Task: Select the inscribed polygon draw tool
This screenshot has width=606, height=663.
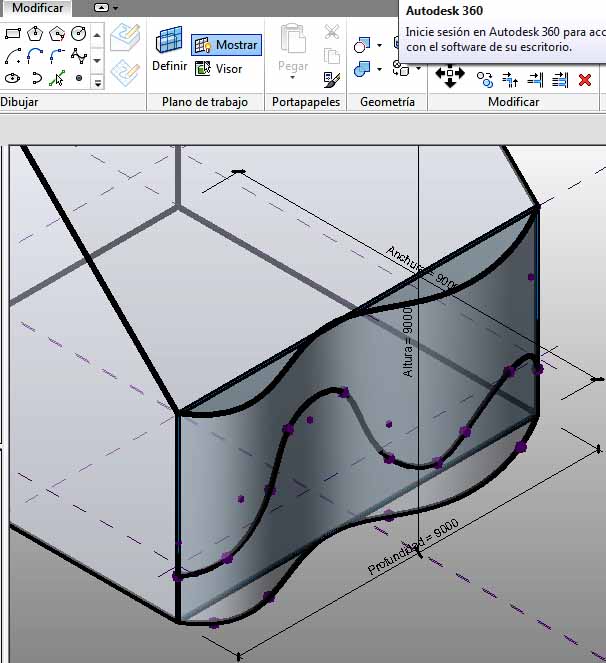Action: click(x=35, y=33)
